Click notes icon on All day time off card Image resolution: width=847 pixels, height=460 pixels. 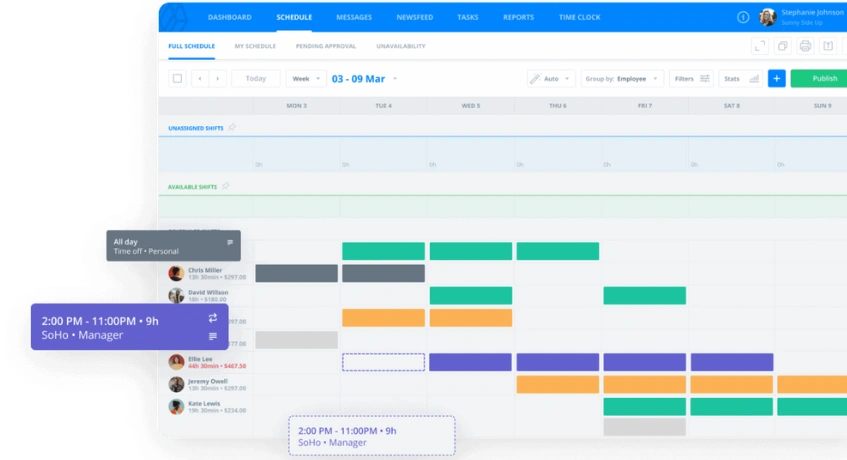coord(230,242)
